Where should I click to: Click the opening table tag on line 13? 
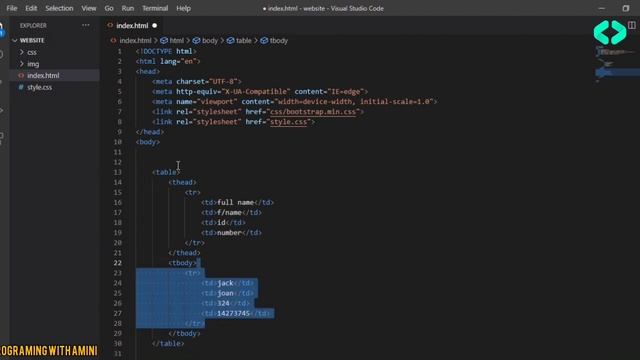[166, 172]
